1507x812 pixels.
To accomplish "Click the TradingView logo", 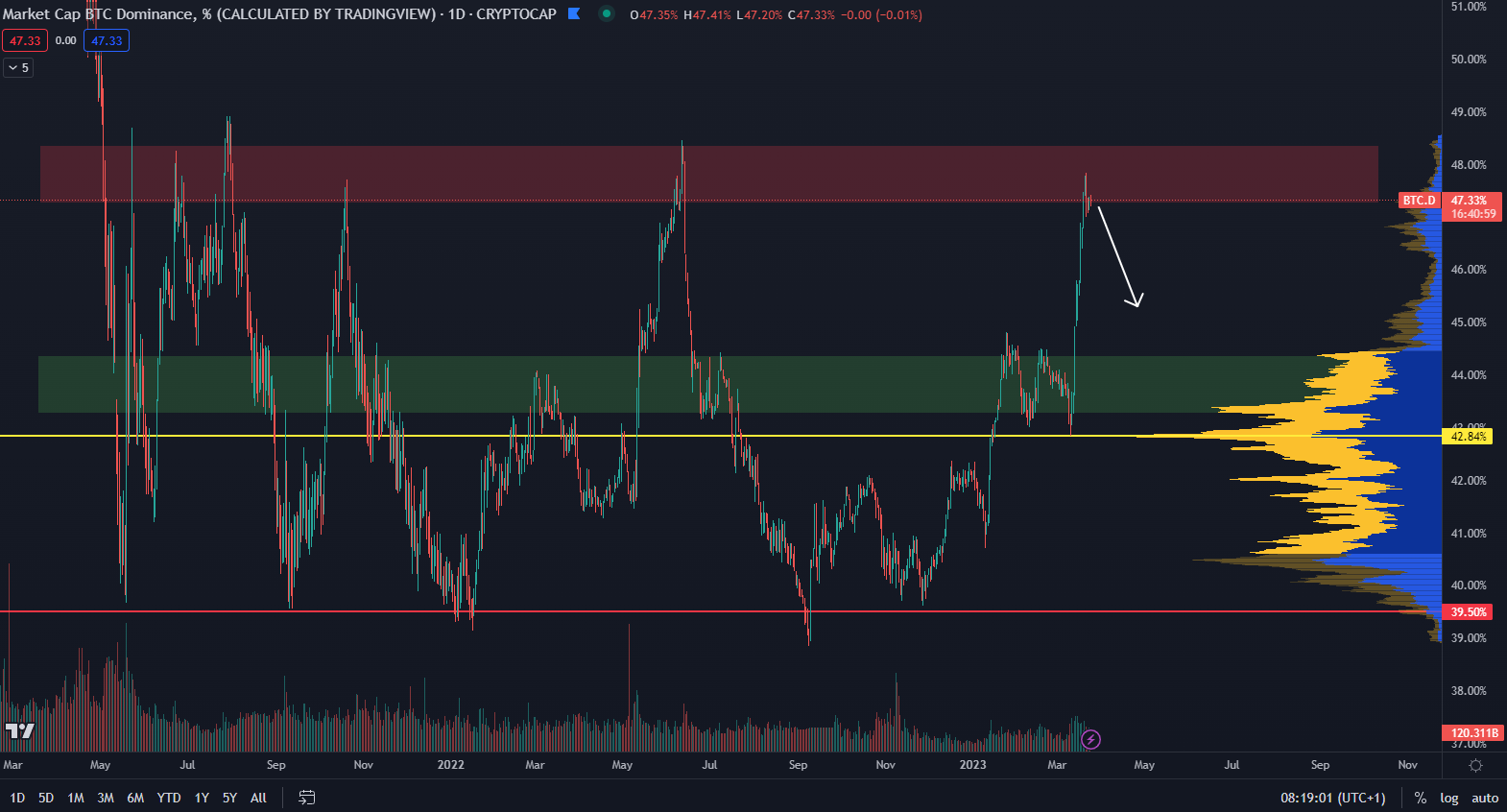I will [19, 731].
